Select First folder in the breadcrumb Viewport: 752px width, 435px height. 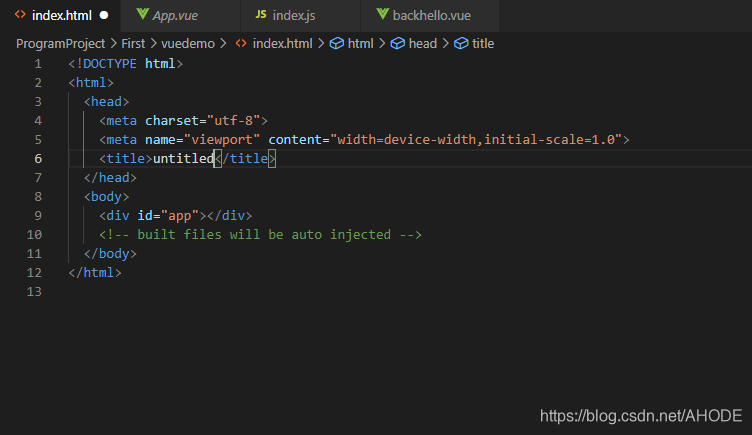pyautogui.click(x=133, y=44)
